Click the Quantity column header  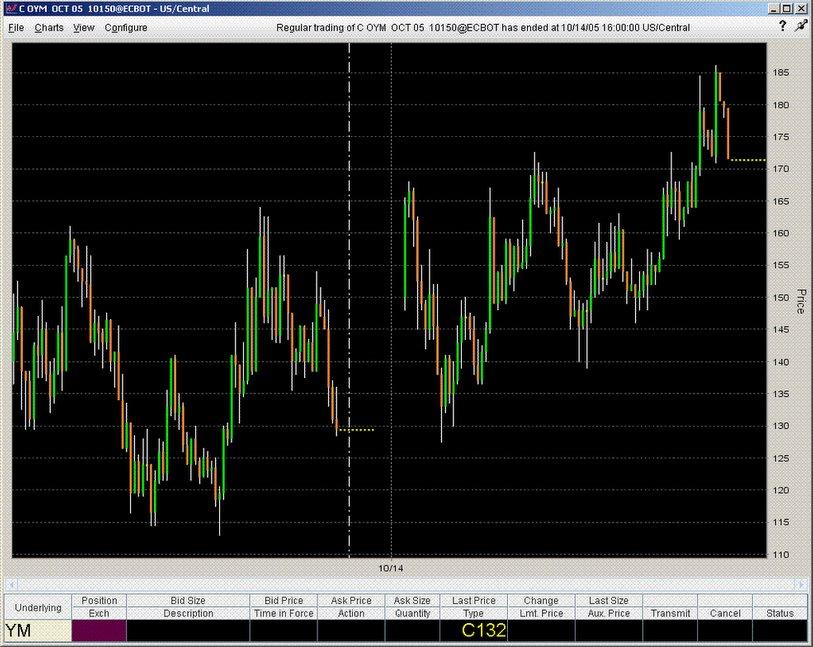pos(412,613)
